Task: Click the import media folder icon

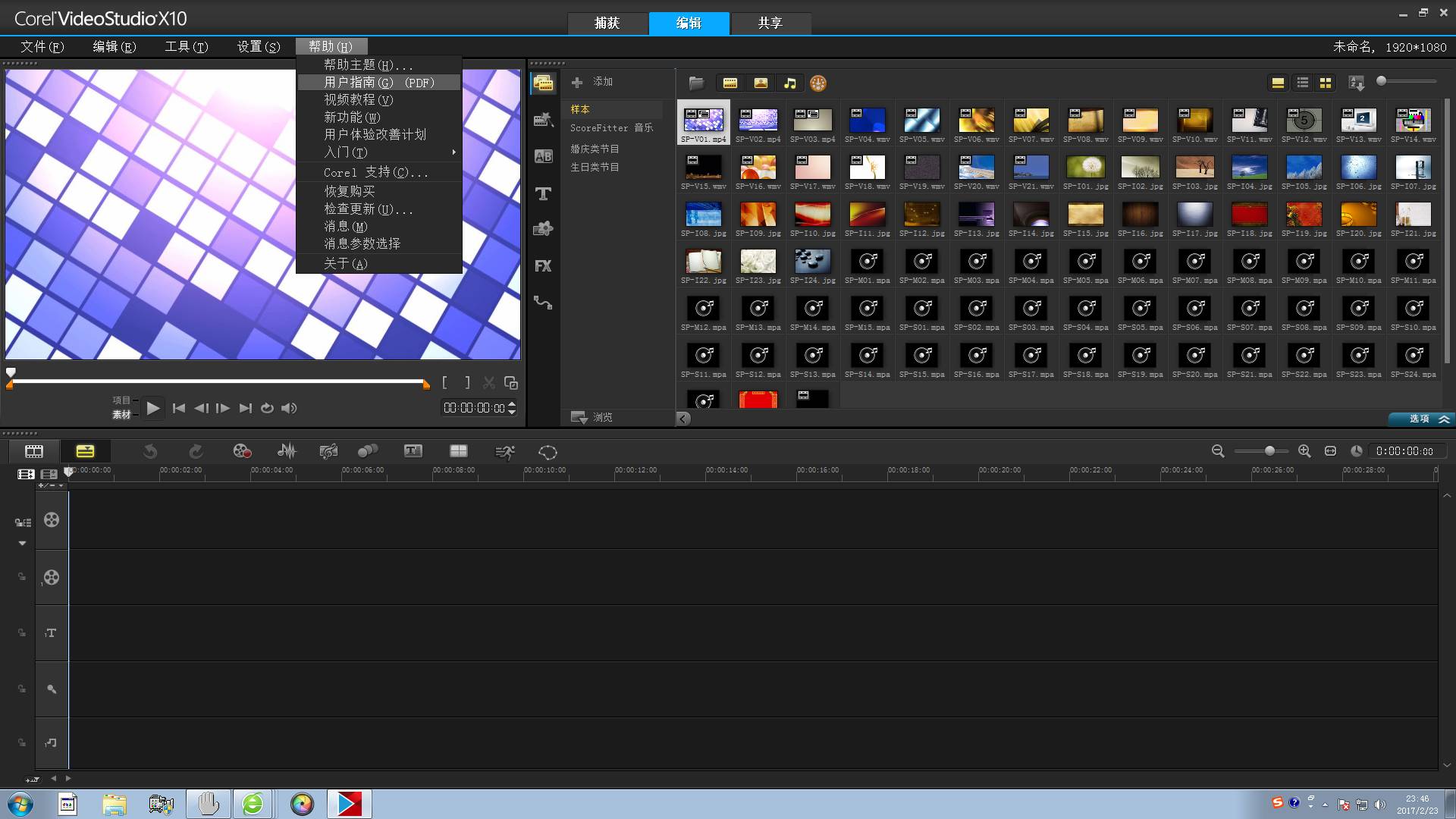Action: tap(696, 83)
